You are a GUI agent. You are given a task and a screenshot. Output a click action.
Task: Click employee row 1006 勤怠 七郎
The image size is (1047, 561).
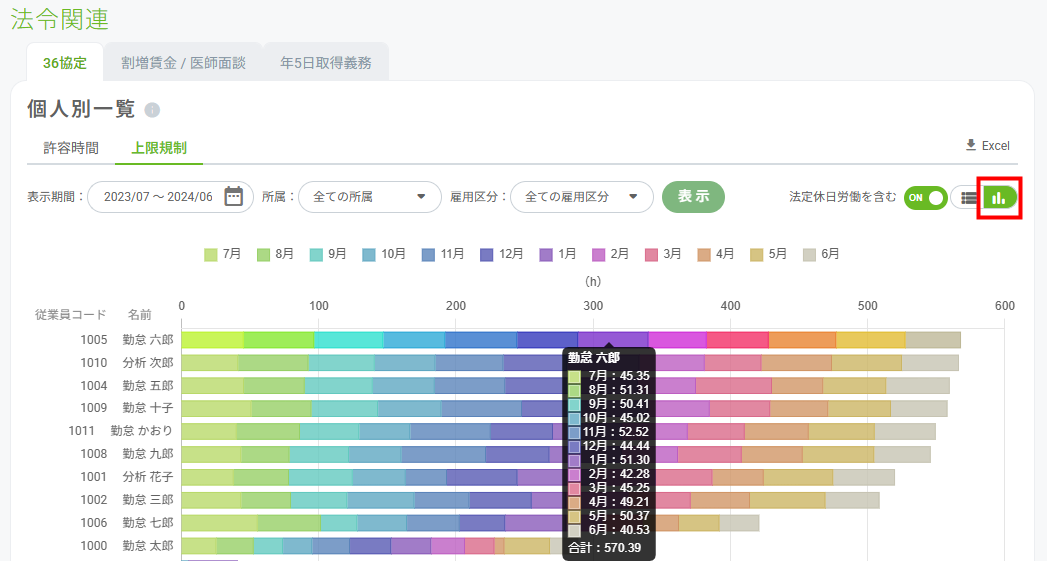click(127, 522)
